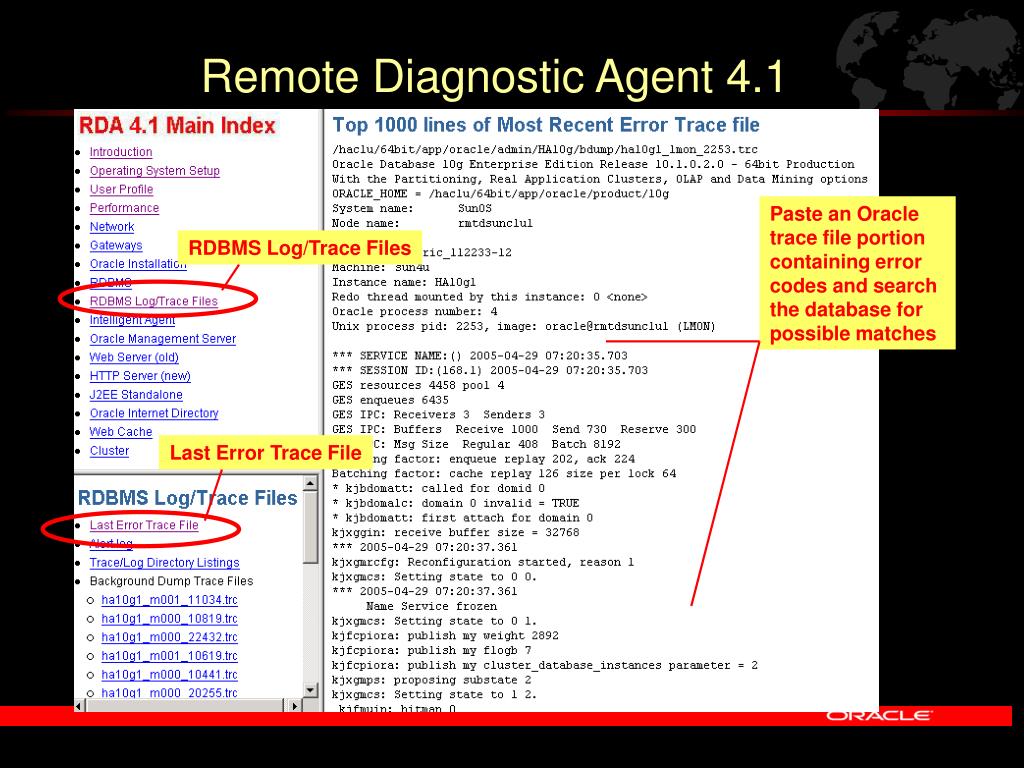Image resolution: width=1024 pixels, height=768 pixels.
Task: Open the Cluster link
Action: (109, 451)
